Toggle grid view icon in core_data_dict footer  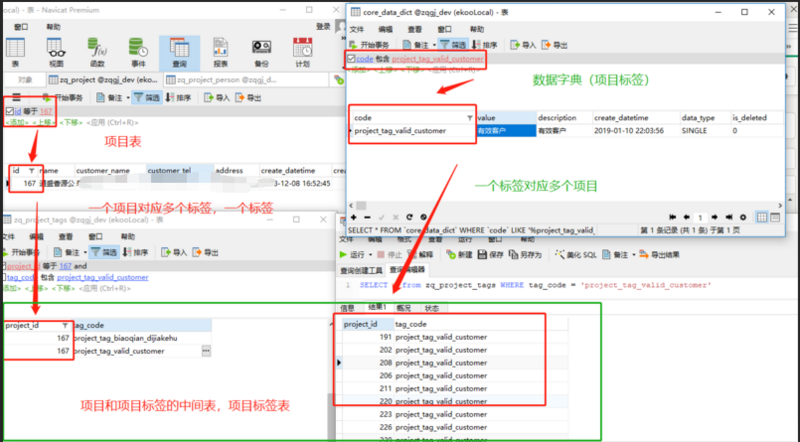coord(762,217)
